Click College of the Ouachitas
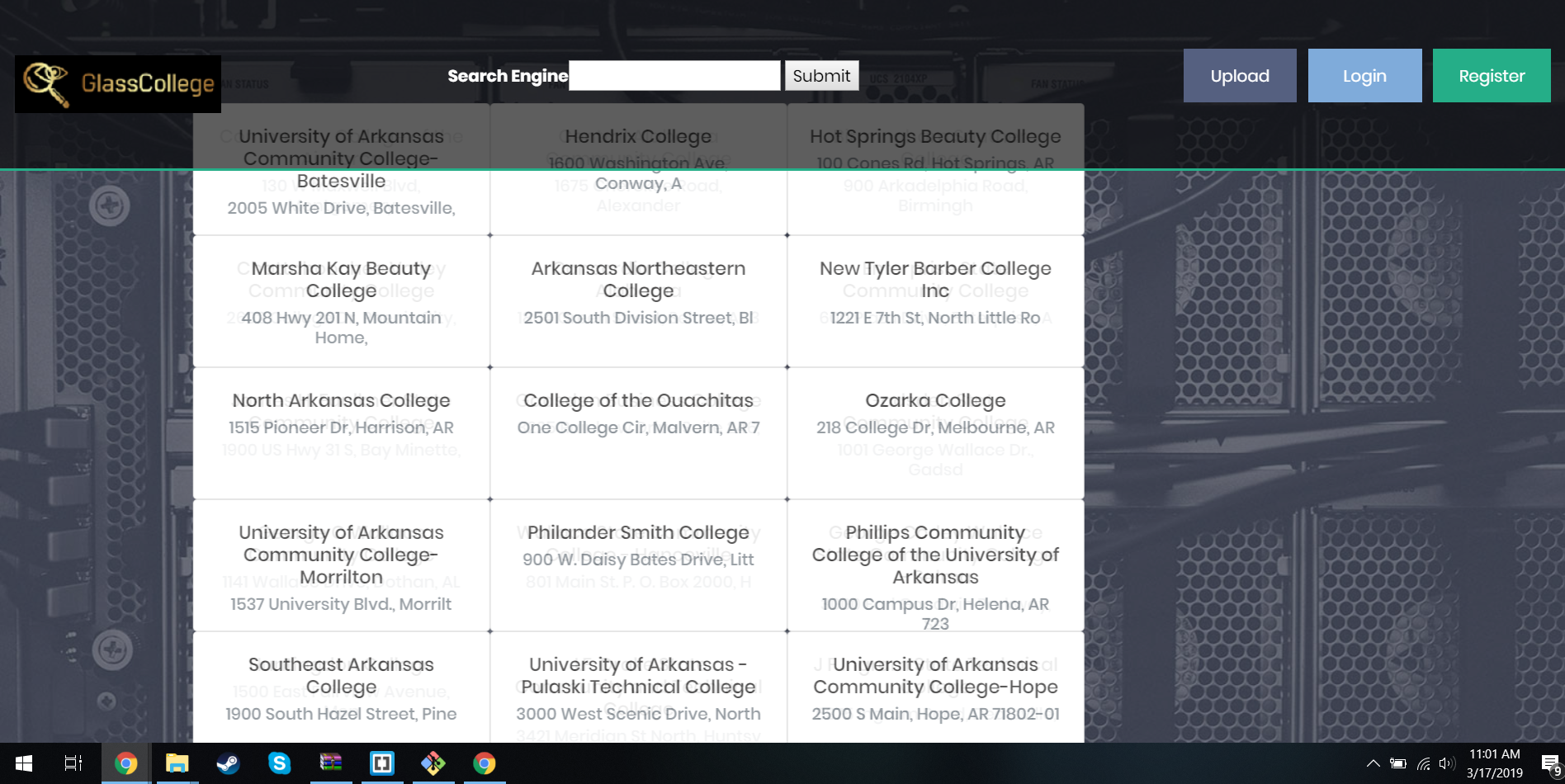The width and height of the screenshot is (1565, 784). [638, 400]
